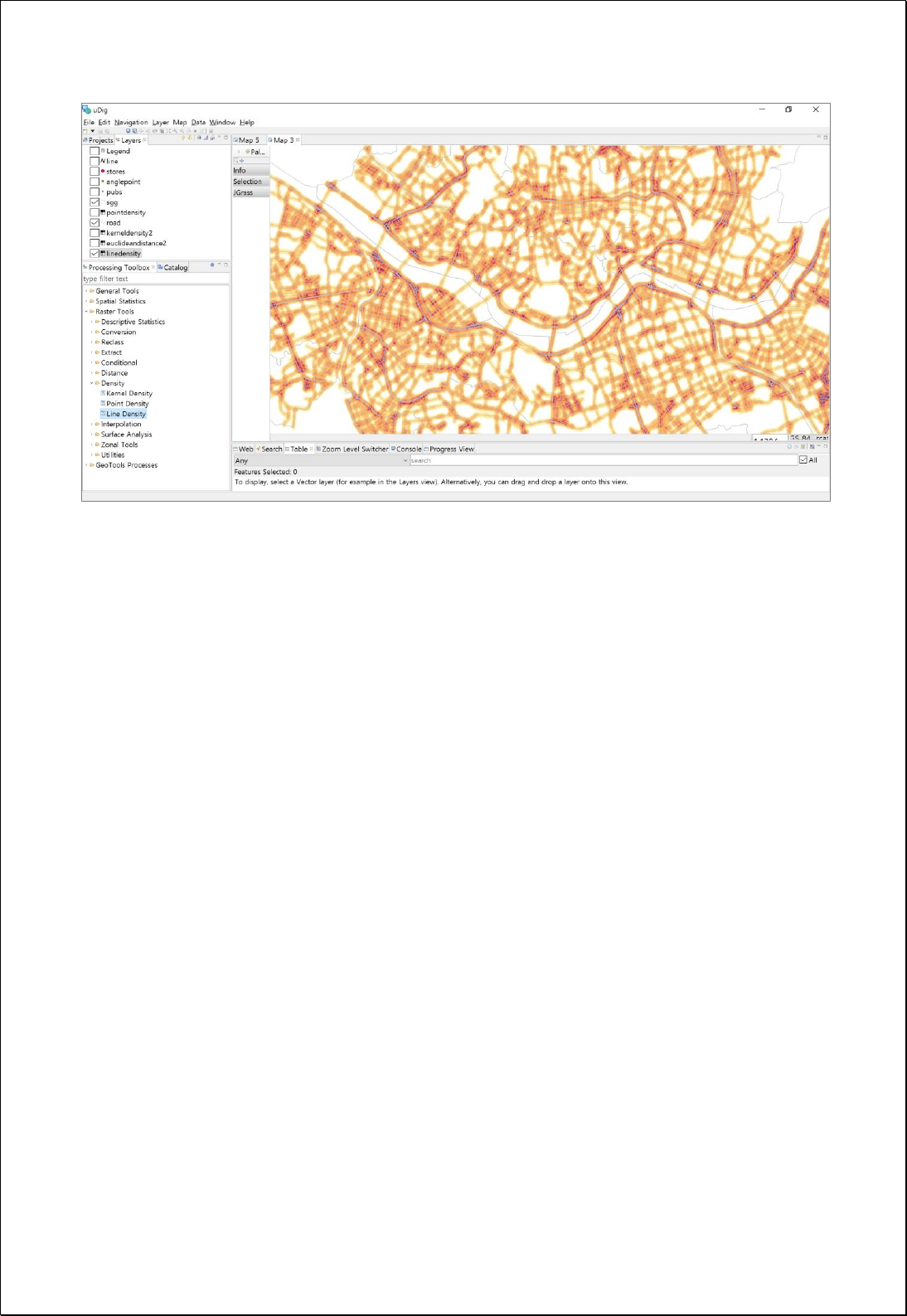The image size is (907, 1316).
Task: Collapse the Density folder
Action: tap(92, 383)
